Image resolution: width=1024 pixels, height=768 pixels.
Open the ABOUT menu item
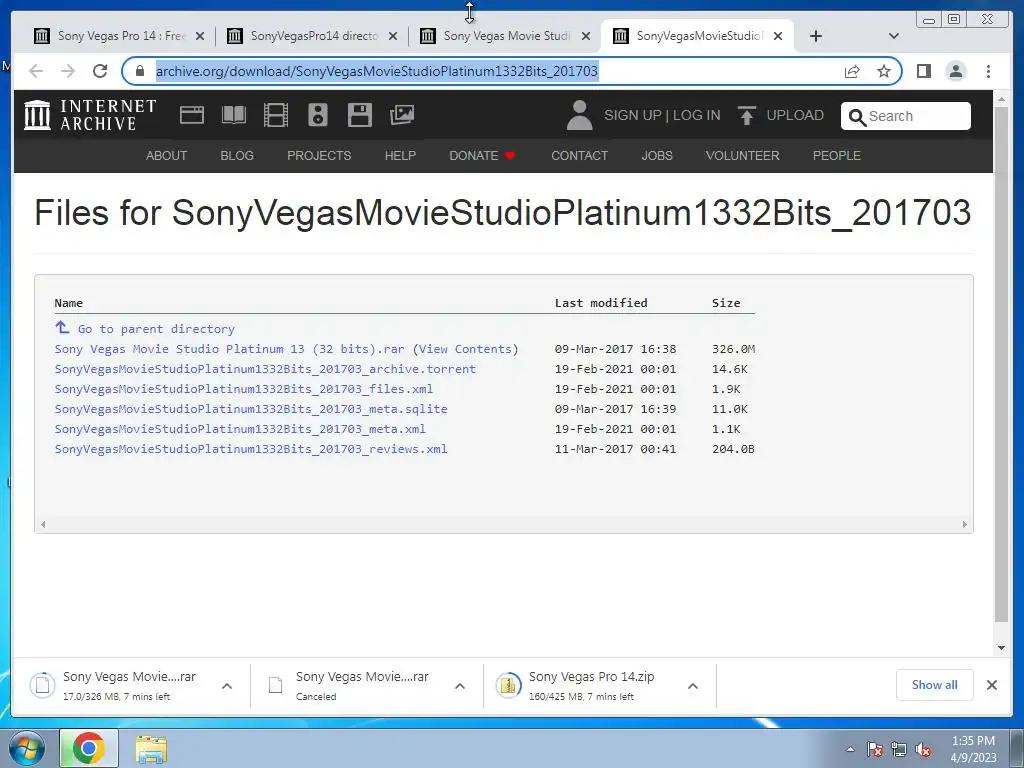point(167,155)
